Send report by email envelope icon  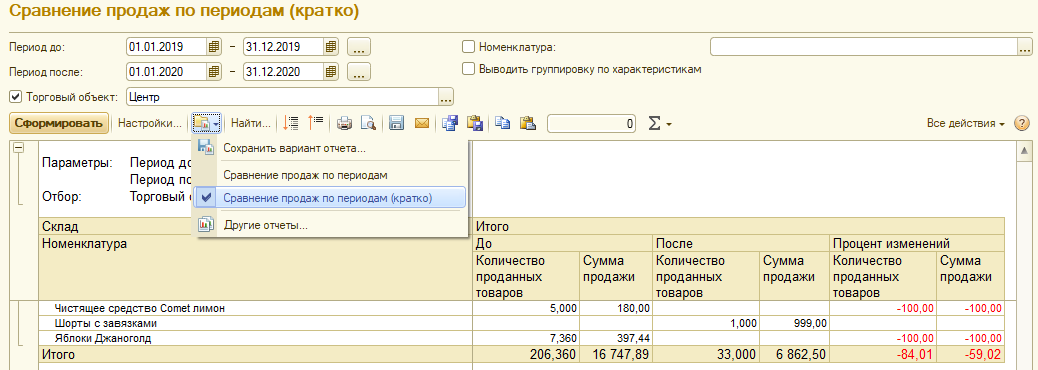(422, 123)
